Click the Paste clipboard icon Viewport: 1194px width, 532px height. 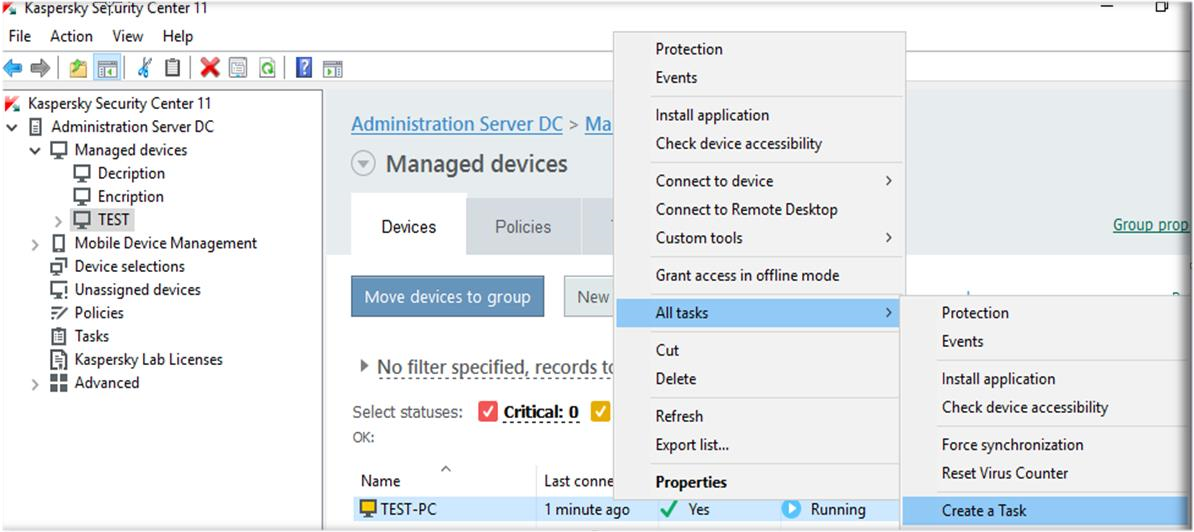[173, 68]
